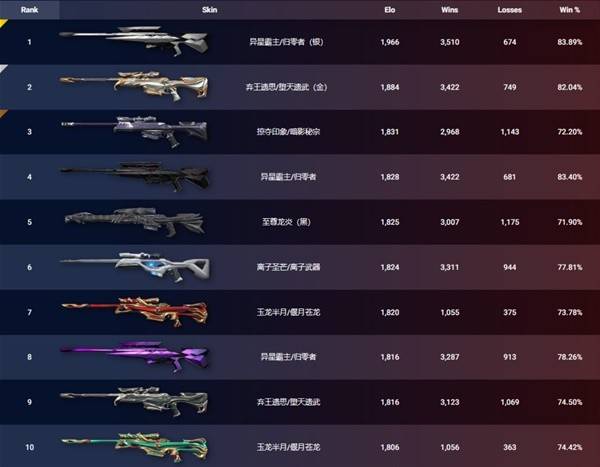This screenshot has height=467, width=600.
Task: Choose the black dragon sniper skin ranked 5
Action: pyautogui.click(x=134, y=222)
